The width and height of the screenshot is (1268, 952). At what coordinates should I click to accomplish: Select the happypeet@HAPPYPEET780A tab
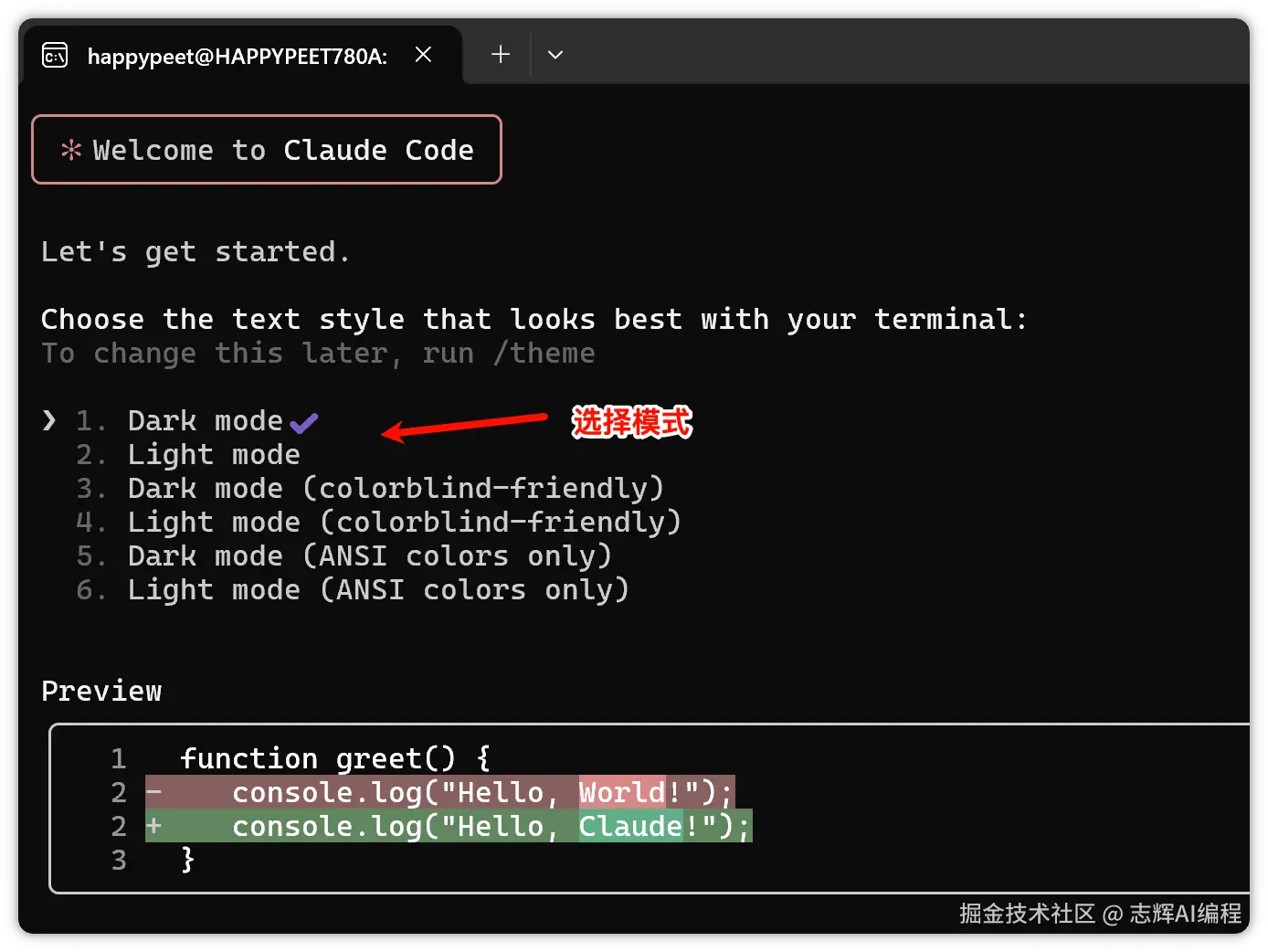[x=243, y=55]
